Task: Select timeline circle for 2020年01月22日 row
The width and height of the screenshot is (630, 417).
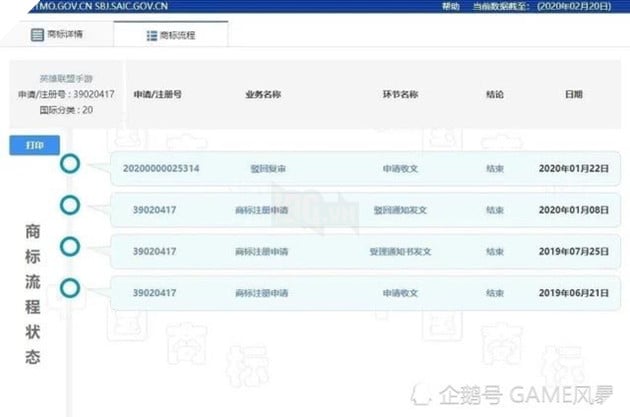Action: [70, 164]
